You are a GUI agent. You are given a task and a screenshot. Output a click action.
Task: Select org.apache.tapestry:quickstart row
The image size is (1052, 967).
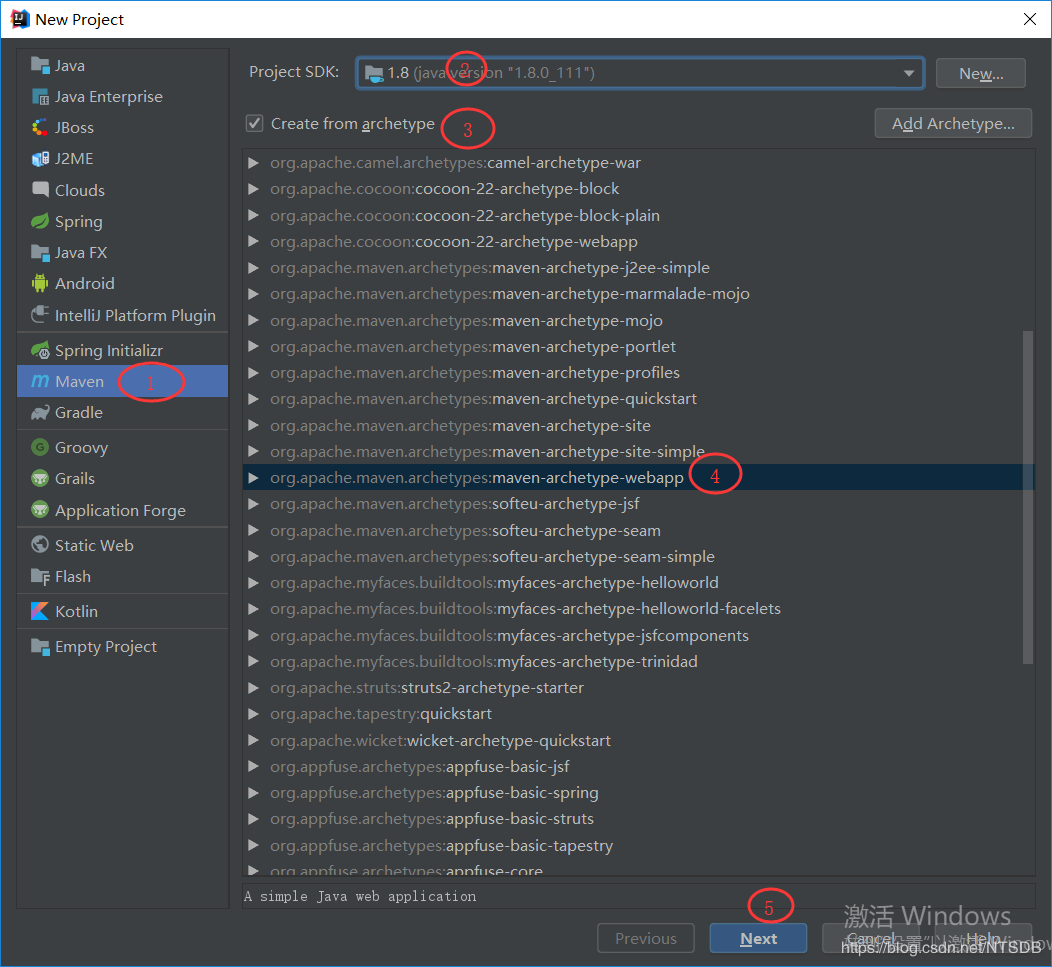click(638, 714)
